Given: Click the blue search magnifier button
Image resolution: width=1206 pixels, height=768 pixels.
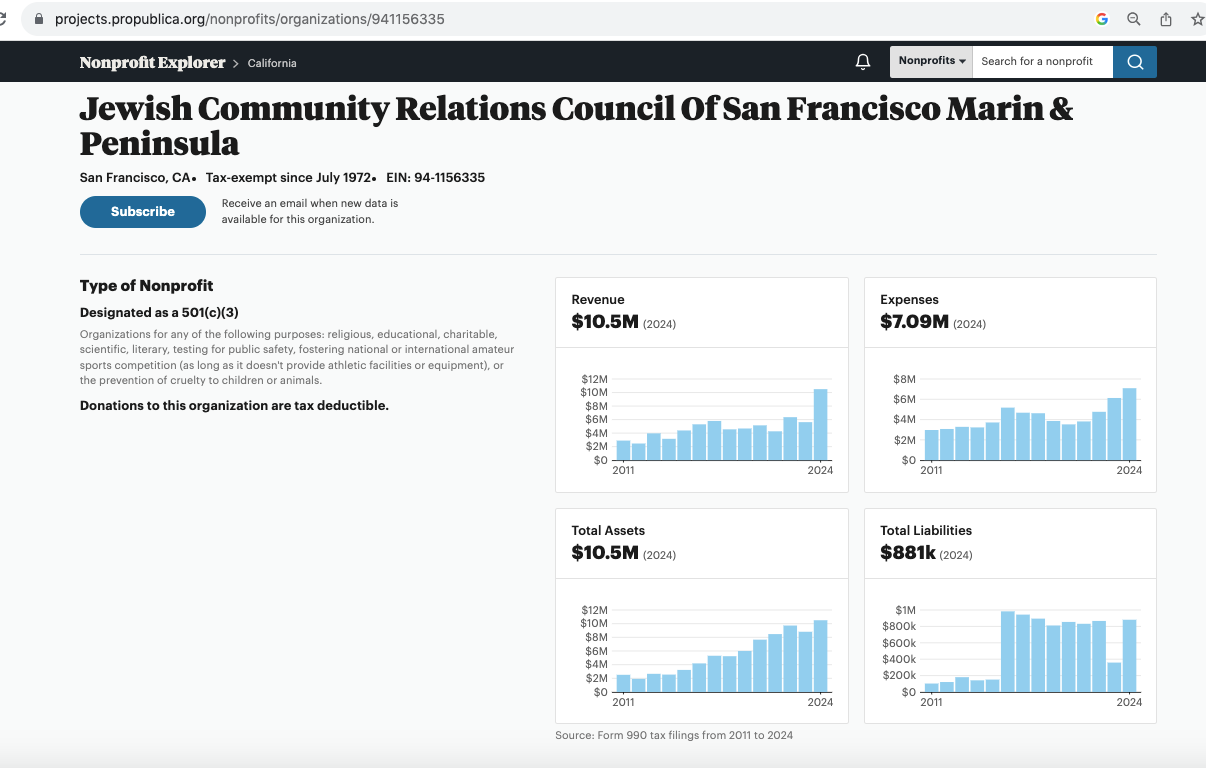Looking at the screenshot, I should point(1135,62).
